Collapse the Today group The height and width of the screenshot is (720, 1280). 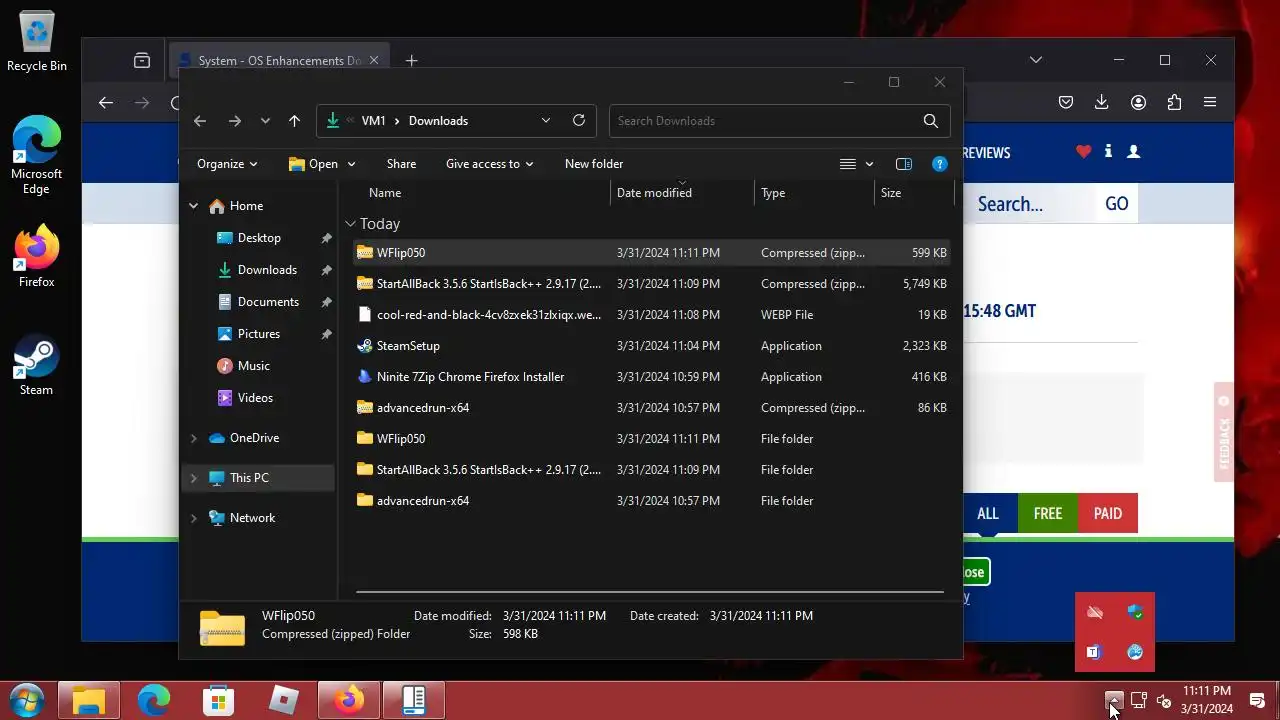tap(350, 224)
